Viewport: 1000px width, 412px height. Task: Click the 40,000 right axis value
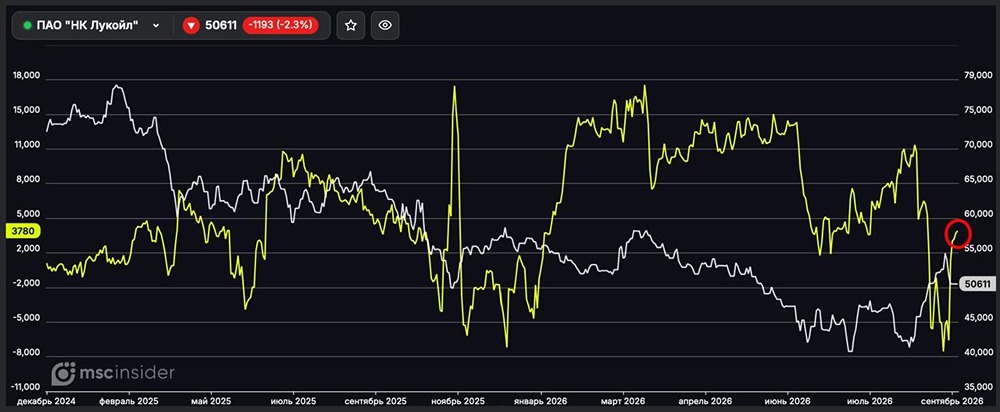tap(978, 353)
